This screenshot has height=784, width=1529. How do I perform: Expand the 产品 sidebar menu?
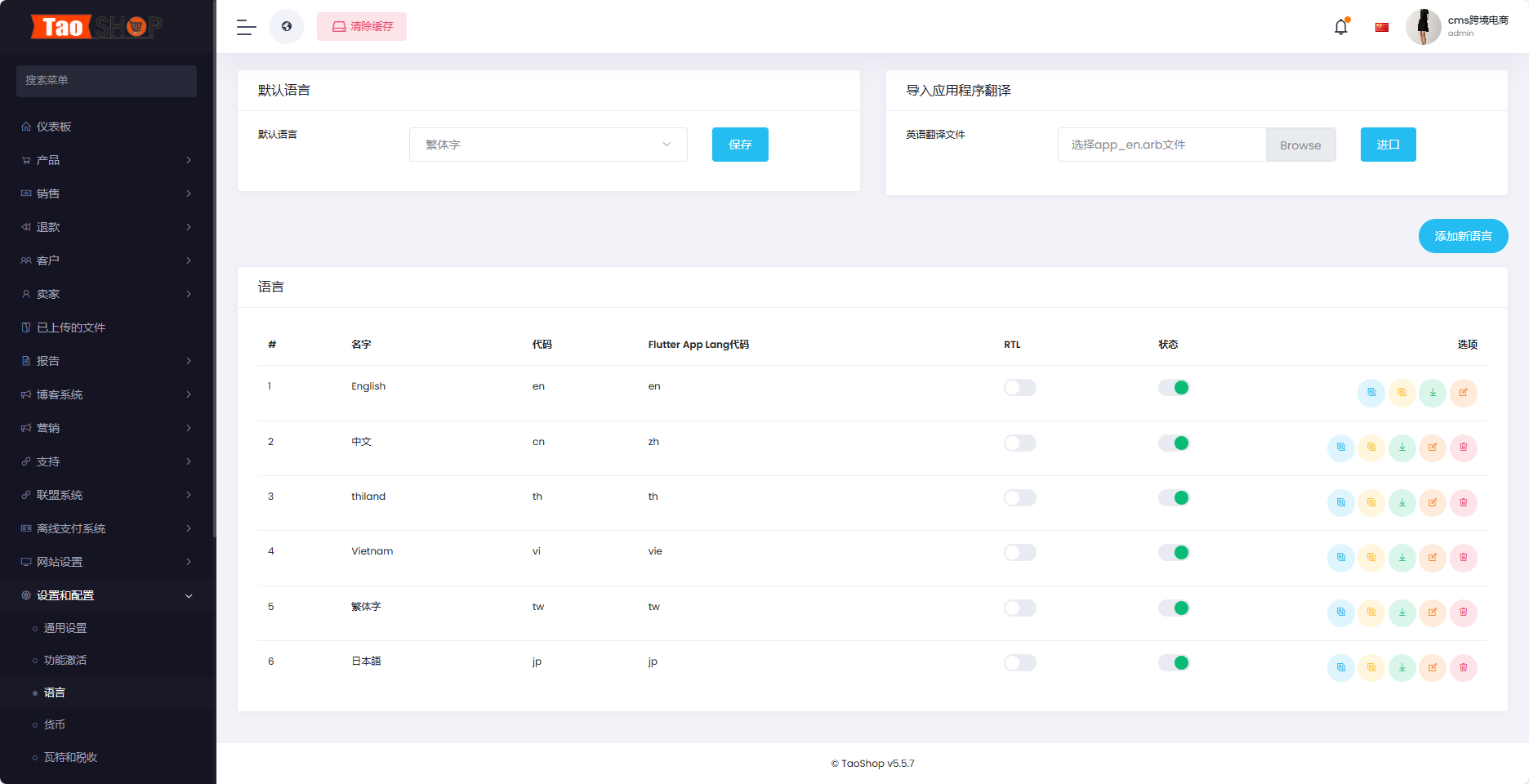pos(108,160)
